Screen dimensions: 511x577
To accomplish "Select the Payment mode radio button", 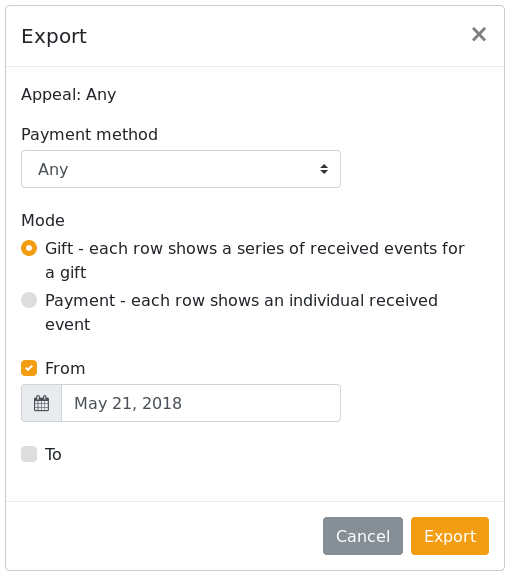I will (29, 300).
